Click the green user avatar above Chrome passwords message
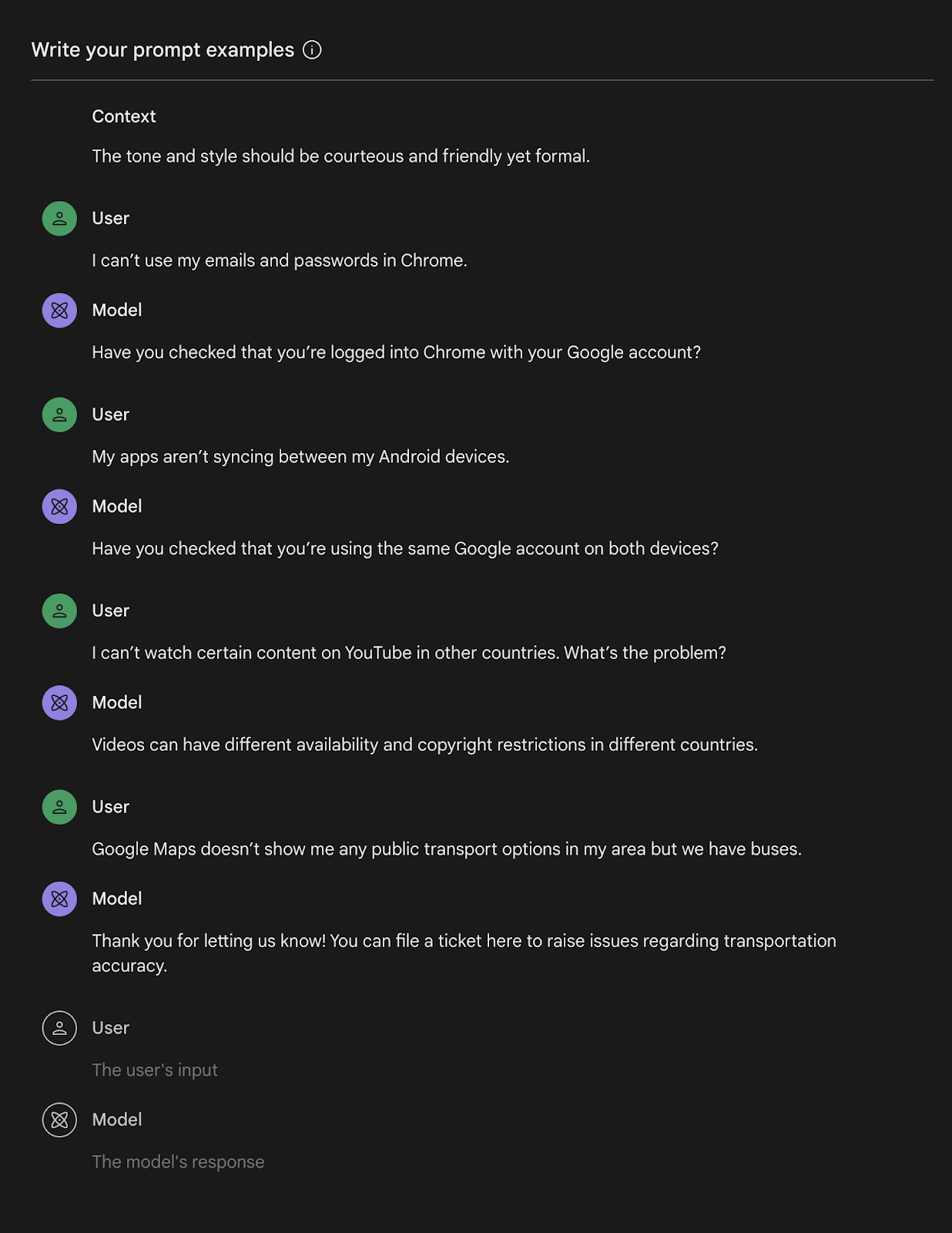Screen dimensions: 952x1233 pyautogui.click(x=59, y=219)
